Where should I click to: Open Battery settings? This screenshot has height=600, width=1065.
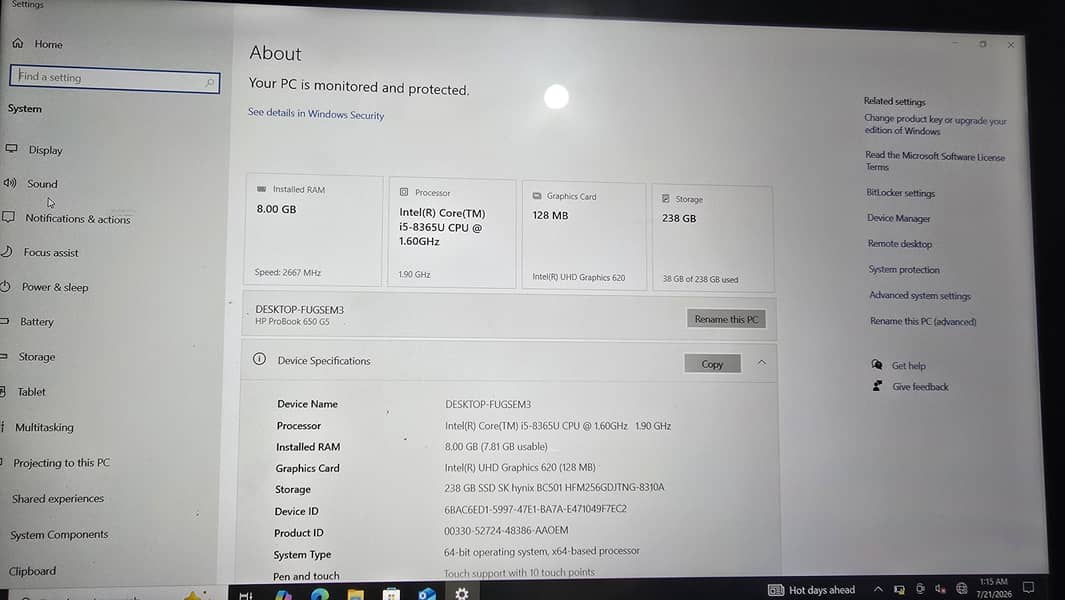pos(27,321)
